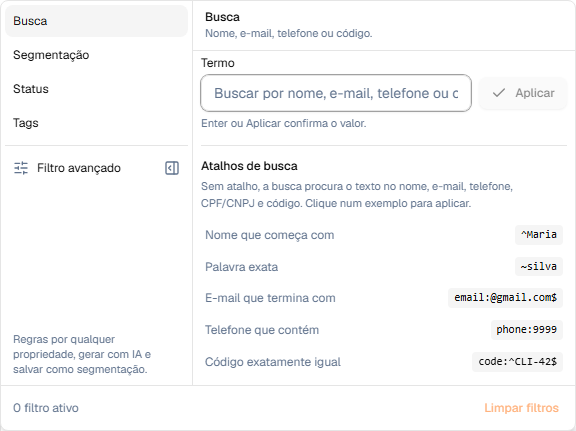Click the Limpar filtros link
This screenshot has height=431, width=576.
click(x=521, y=408)
